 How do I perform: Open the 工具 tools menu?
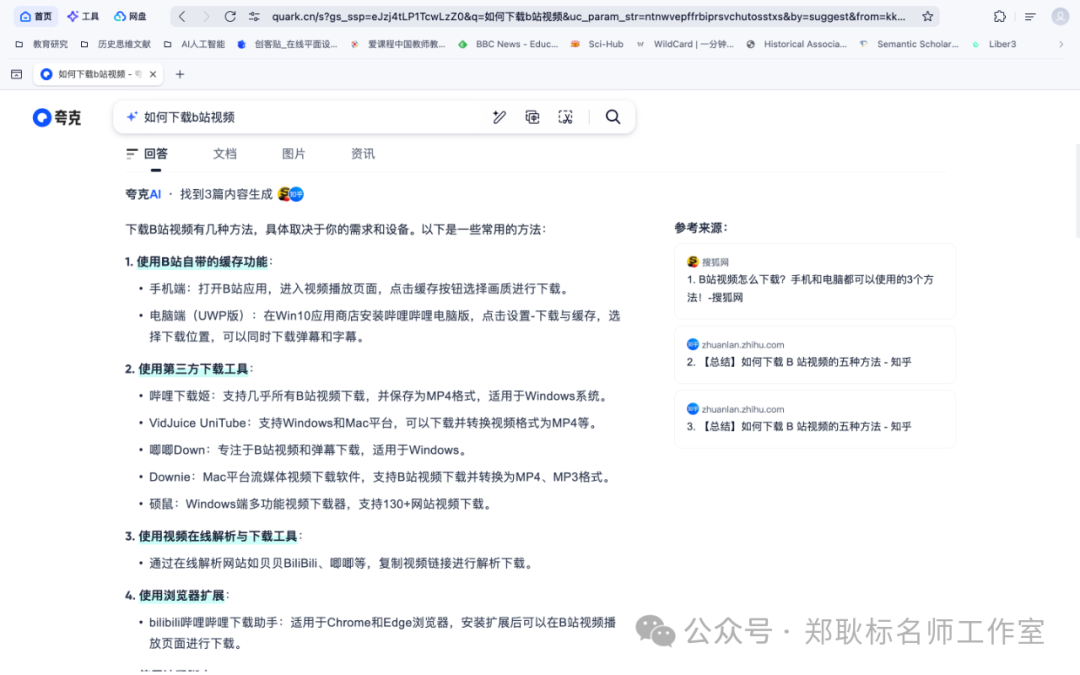coord(83,16)
